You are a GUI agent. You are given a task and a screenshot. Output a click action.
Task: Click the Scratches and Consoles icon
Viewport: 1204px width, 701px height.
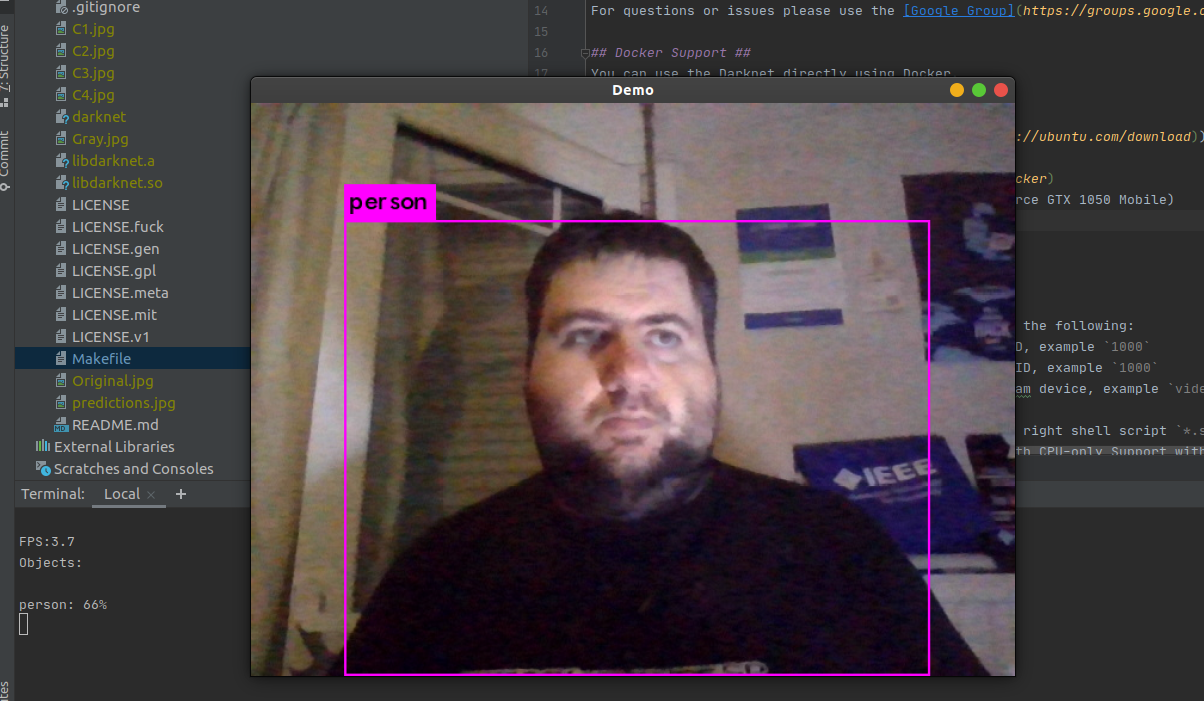[43, 468]
